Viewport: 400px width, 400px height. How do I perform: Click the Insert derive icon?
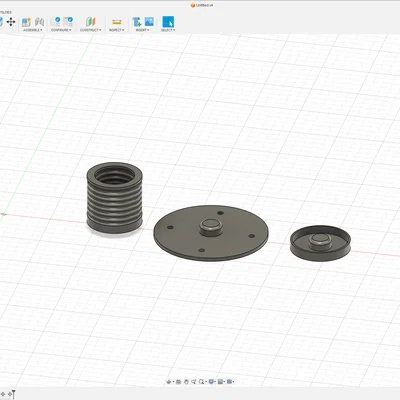(137, 22)
